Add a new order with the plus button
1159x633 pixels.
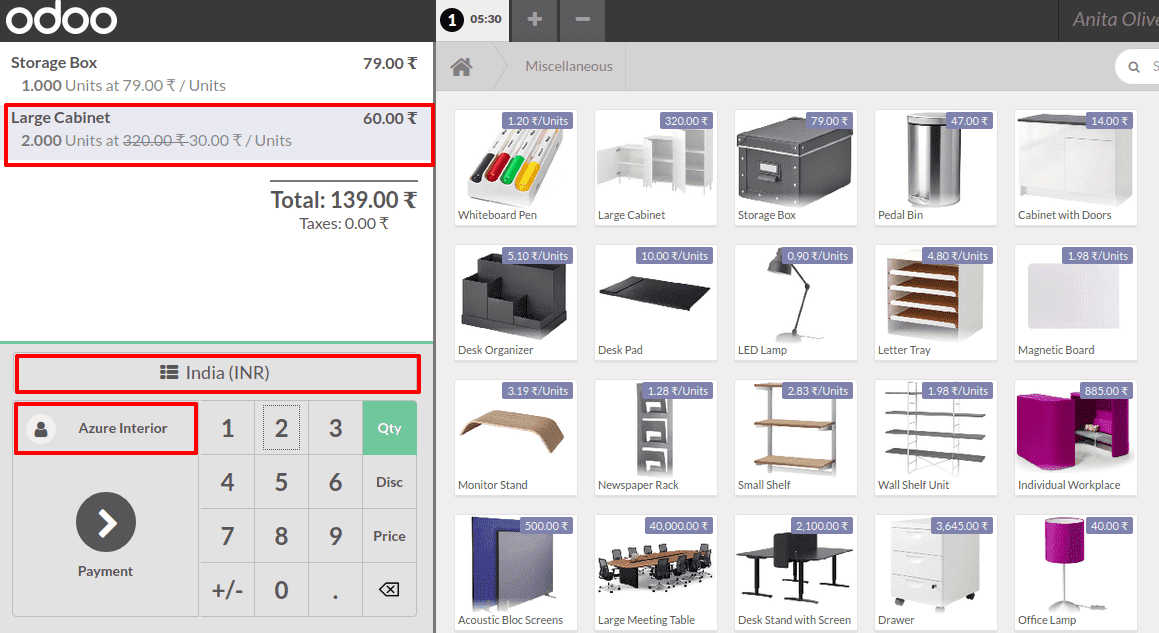pyautogui.click(x=534, y=19)
